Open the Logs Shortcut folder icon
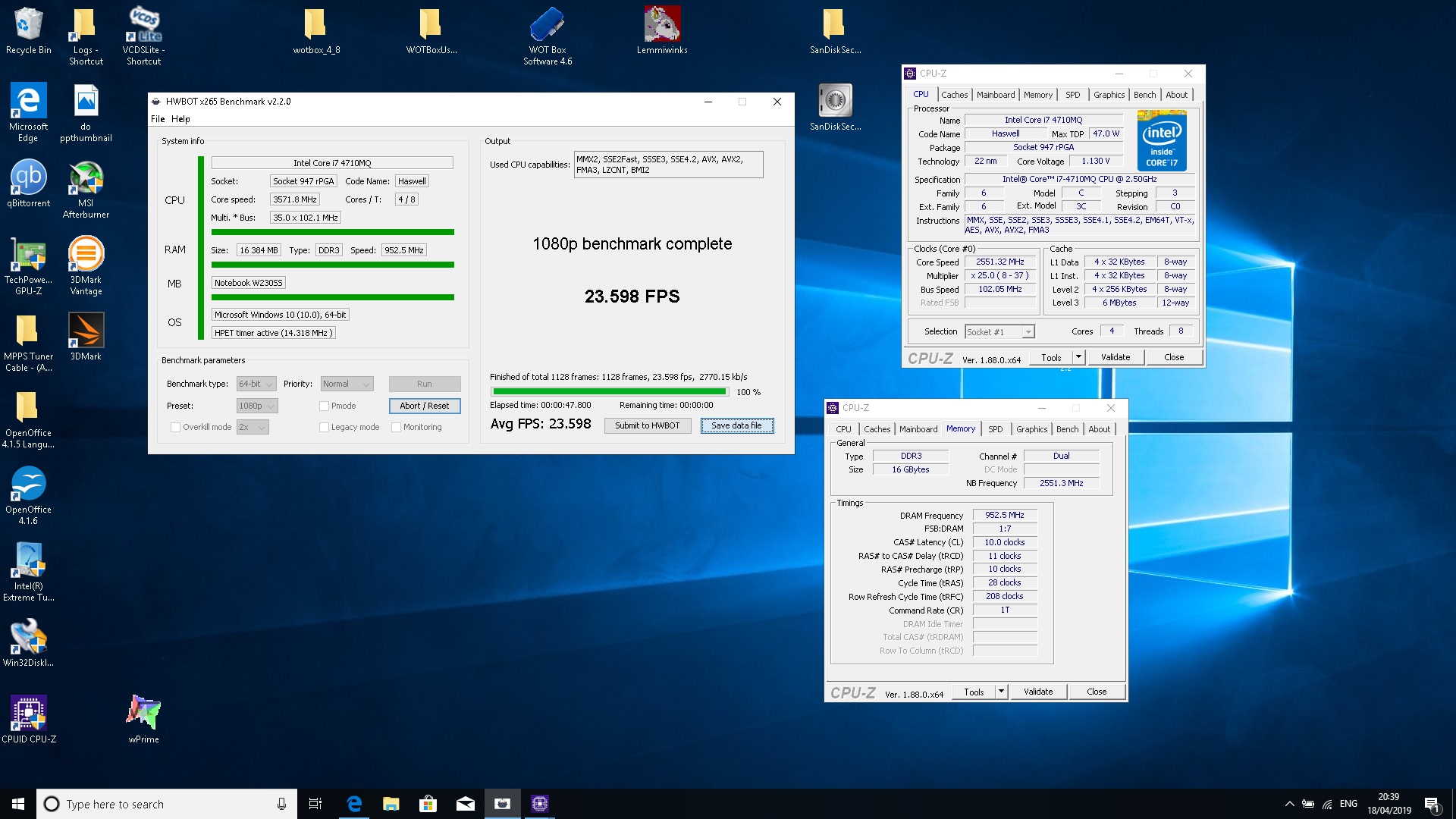This screenshot has height=819, width=1456. pos(86,36)
